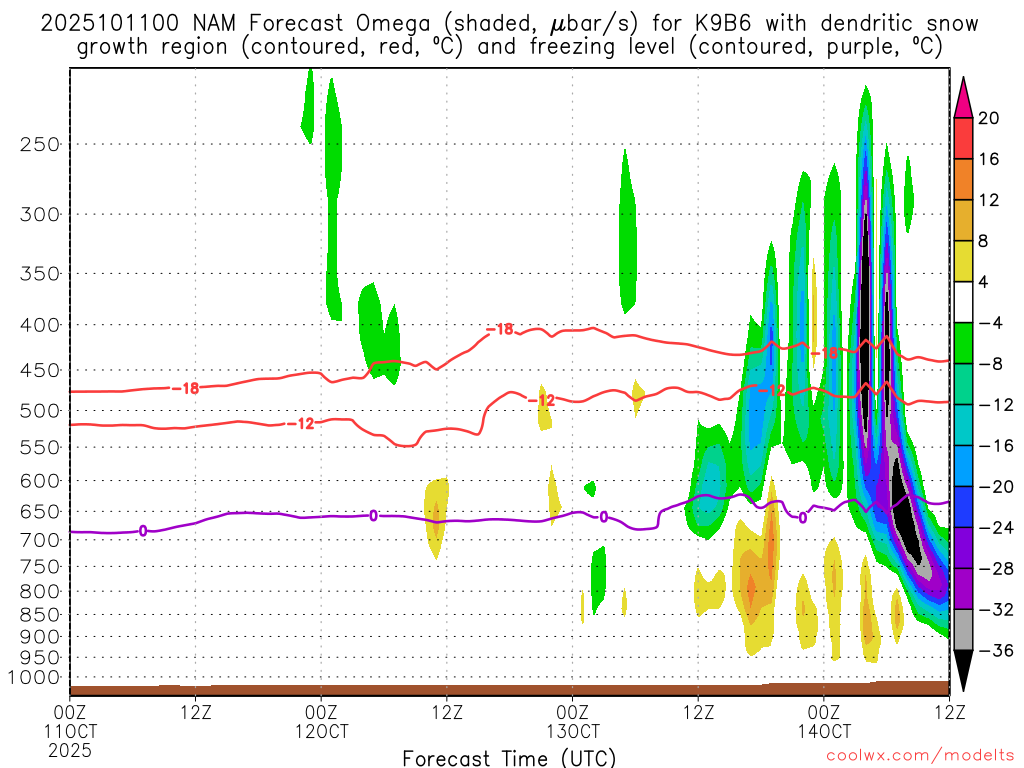This screenshot has width=1024, height=768.
Task: Select the sea-green -8 to -12 swatch
Action: click(x=963, y=385)
